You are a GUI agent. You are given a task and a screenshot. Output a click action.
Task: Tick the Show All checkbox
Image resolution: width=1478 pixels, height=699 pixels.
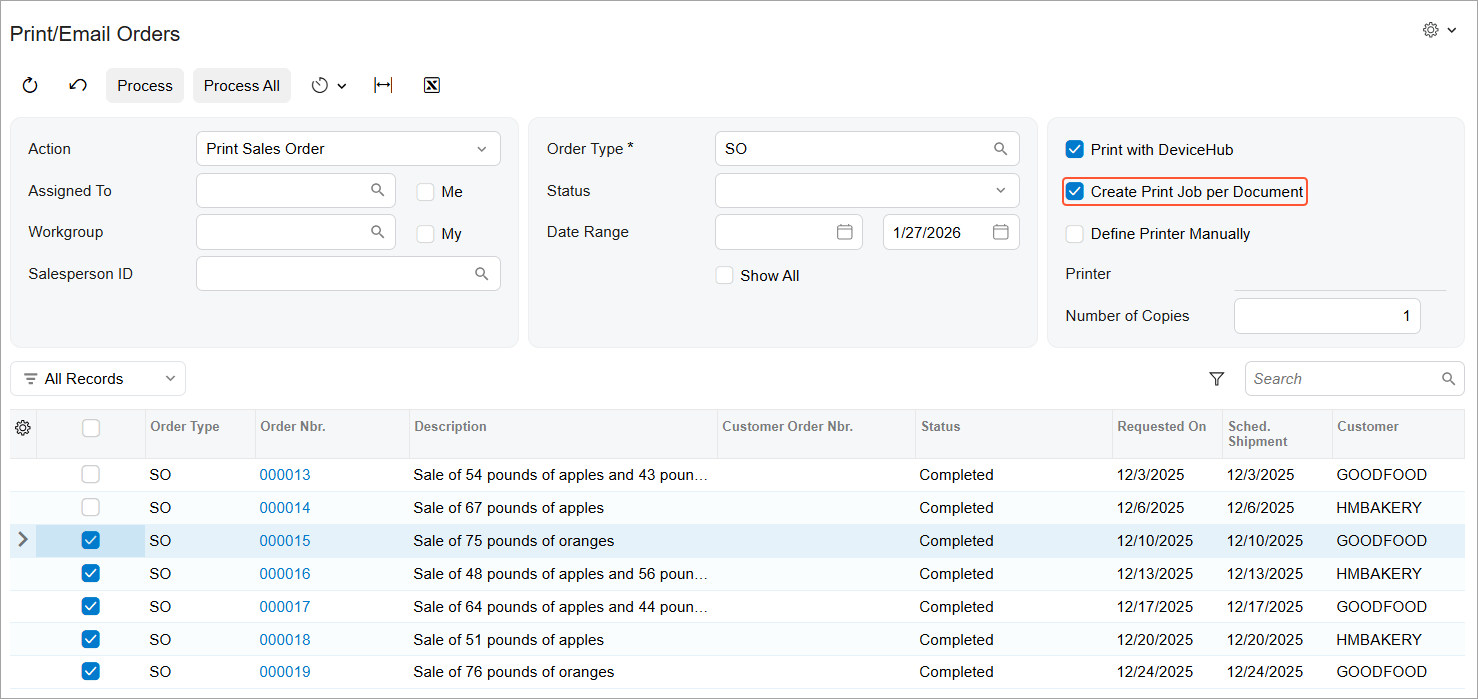[x=725, y=276]
